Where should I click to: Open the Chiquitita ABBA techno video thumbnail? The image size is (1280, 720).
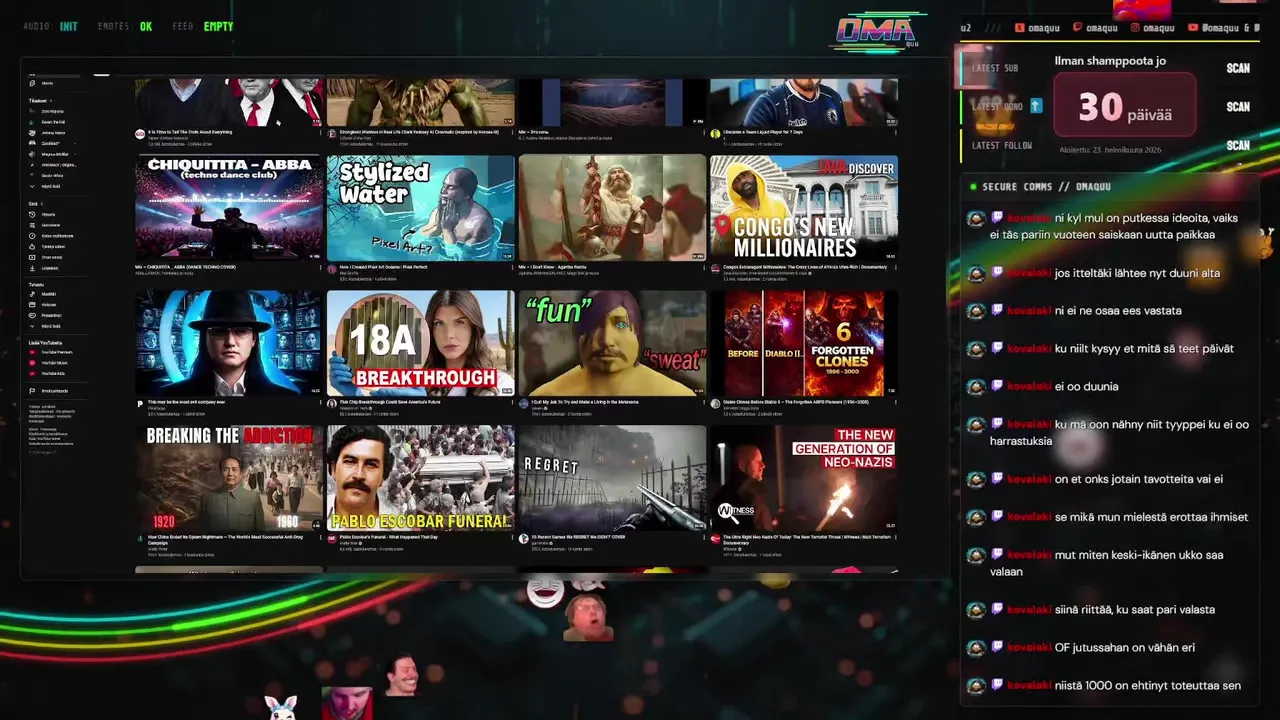pos(229,208)
